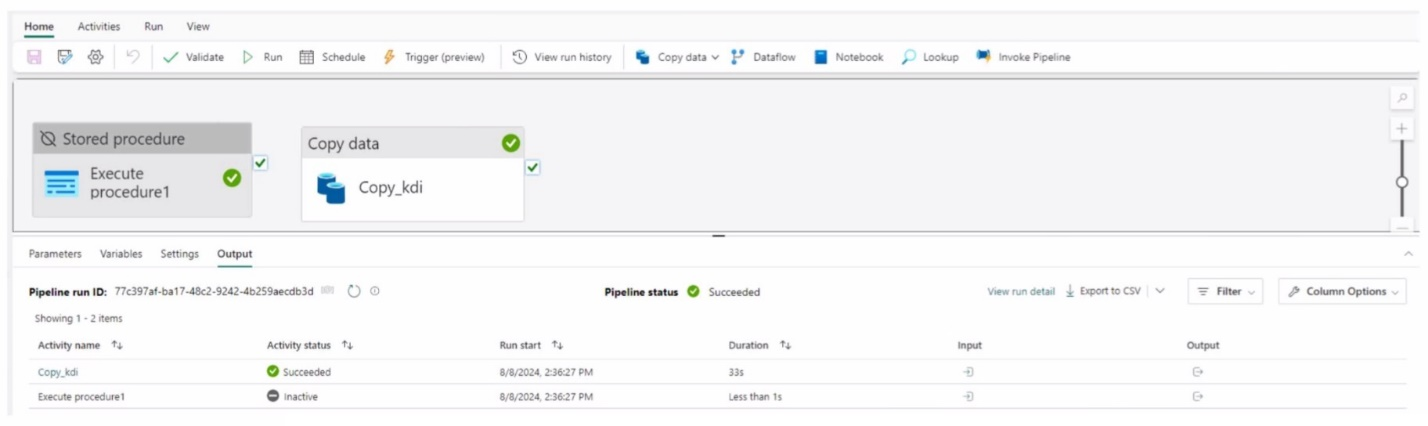
Task: Click the canvas zoom slider handle
Action: [x=1402, y=182]
